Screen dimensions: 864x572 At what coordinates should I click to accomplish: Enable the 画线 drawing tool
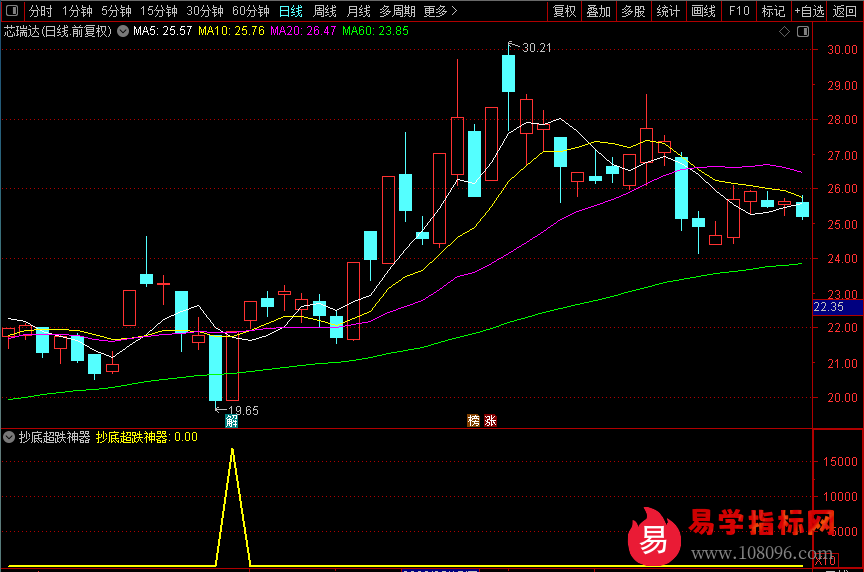(704, 12)
